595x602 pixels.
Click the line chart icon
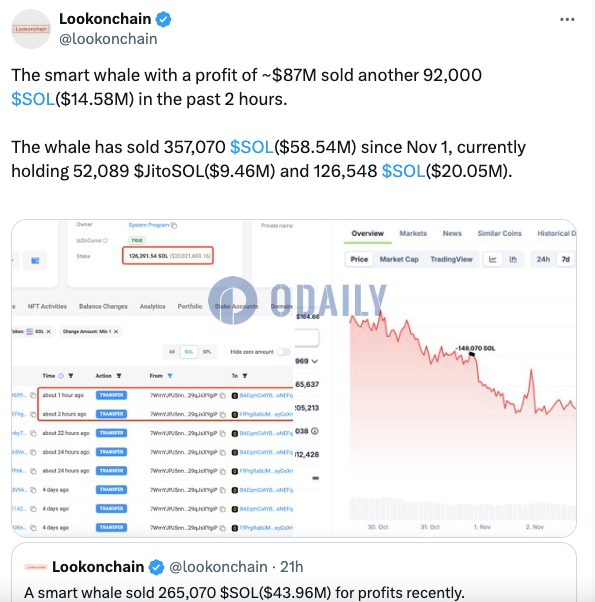(493, 260)
